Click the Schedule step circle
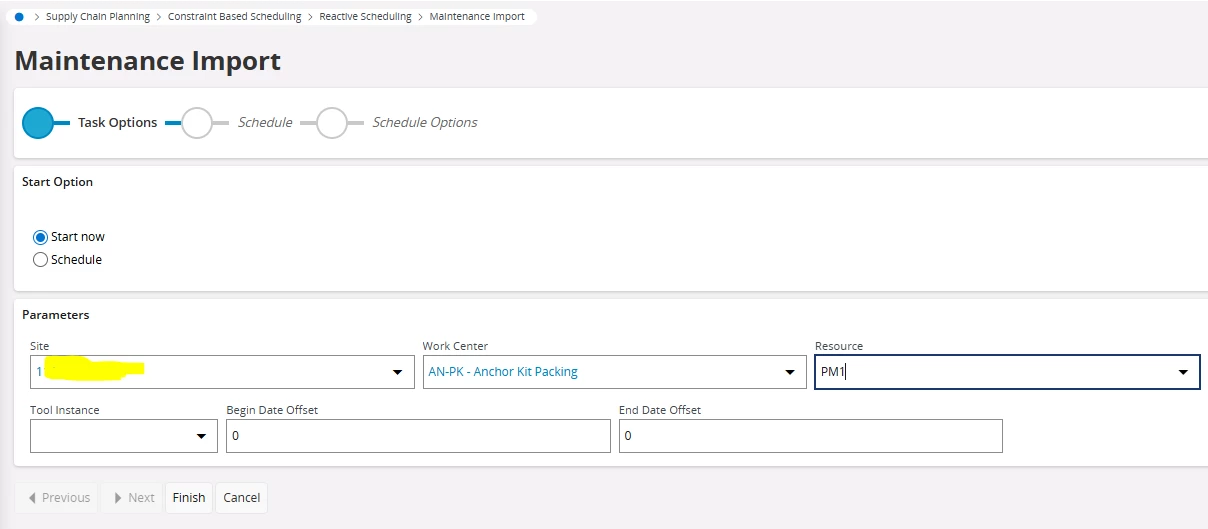Viewport: 1208px width, 529px height. [197, 122]
